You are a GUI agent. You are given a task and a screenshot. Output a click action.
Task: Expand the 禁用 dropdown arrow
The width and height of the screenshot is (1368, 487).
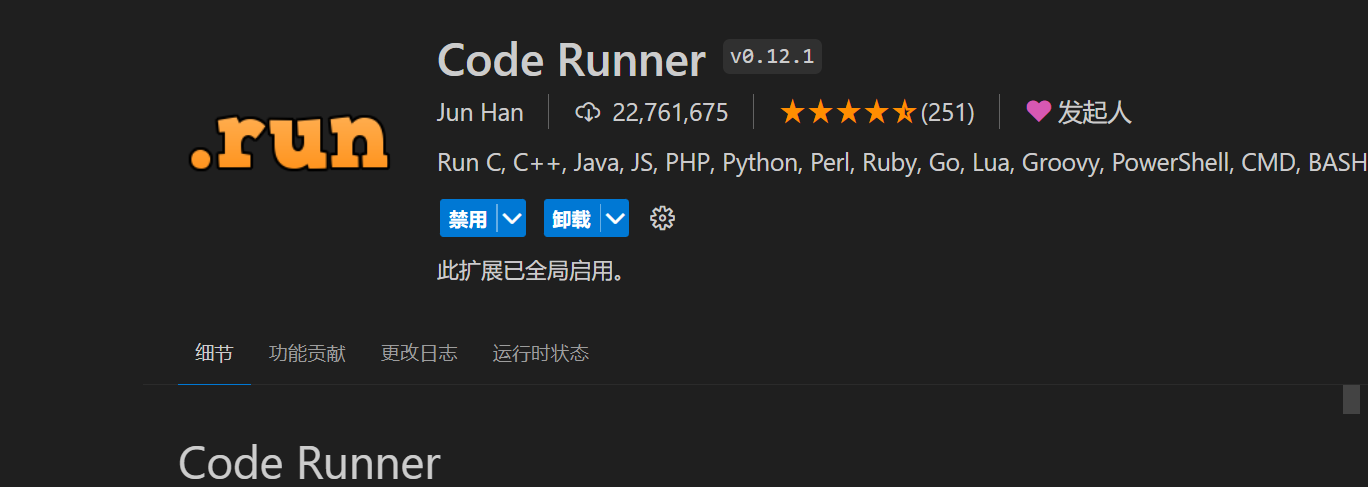512,218
